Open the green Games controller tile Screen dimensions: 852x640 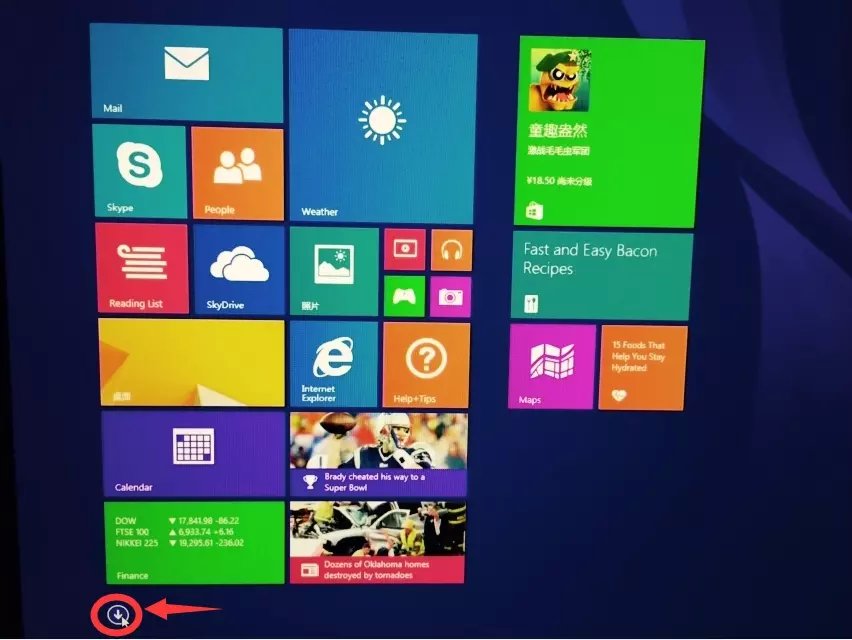pos(404,296)
